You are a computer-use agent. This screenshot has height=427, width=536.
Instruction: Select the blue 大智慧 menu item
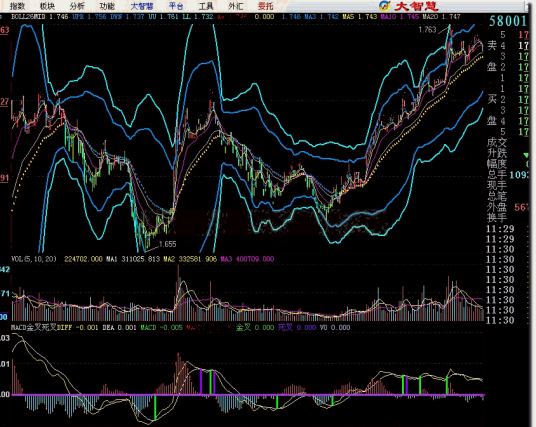pos(142,6)
